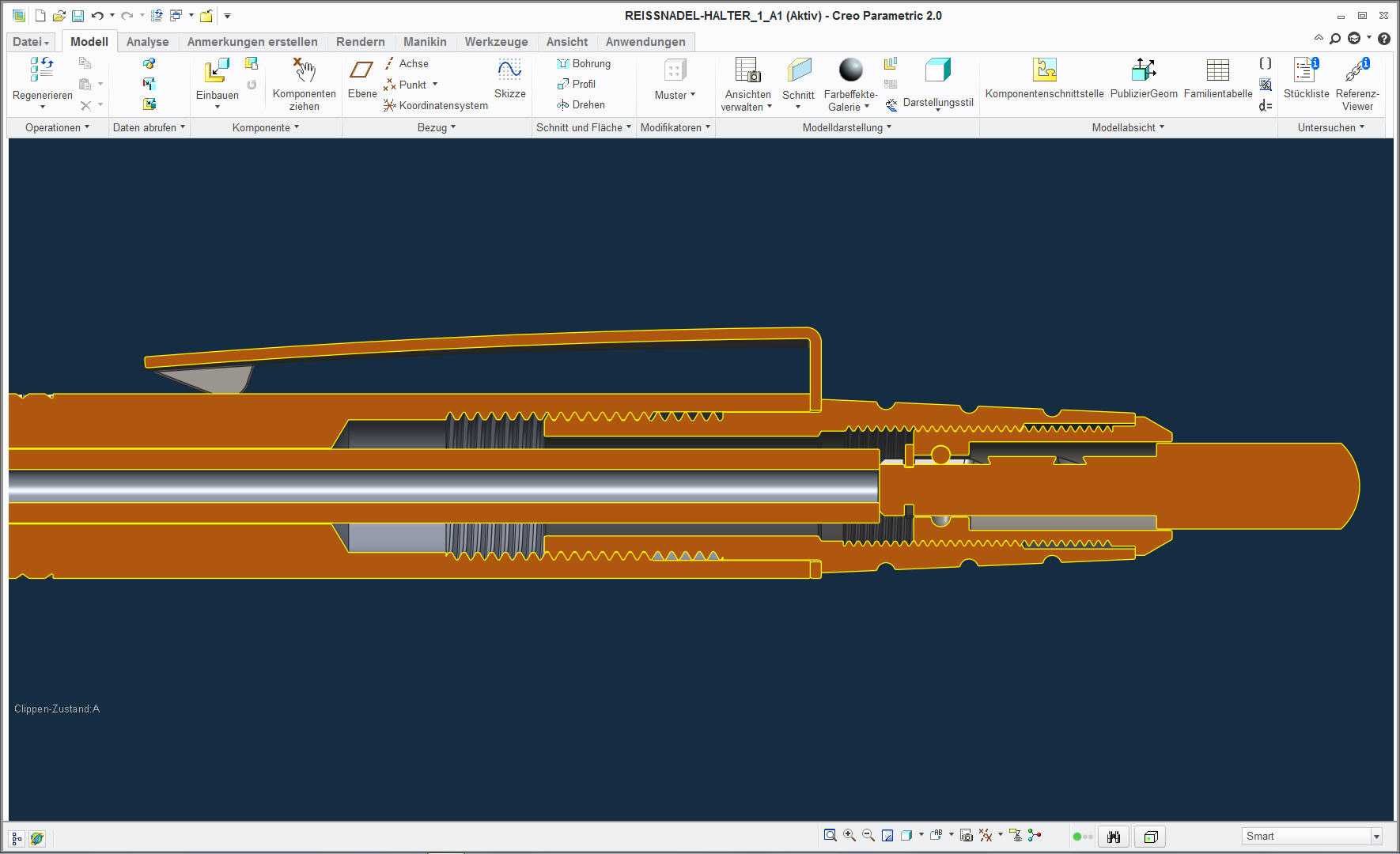The height and width of the screenshot is (854, 1400).
Task: Expand the Modelldarstellung group dropdown
Action: tap(846, 127)
